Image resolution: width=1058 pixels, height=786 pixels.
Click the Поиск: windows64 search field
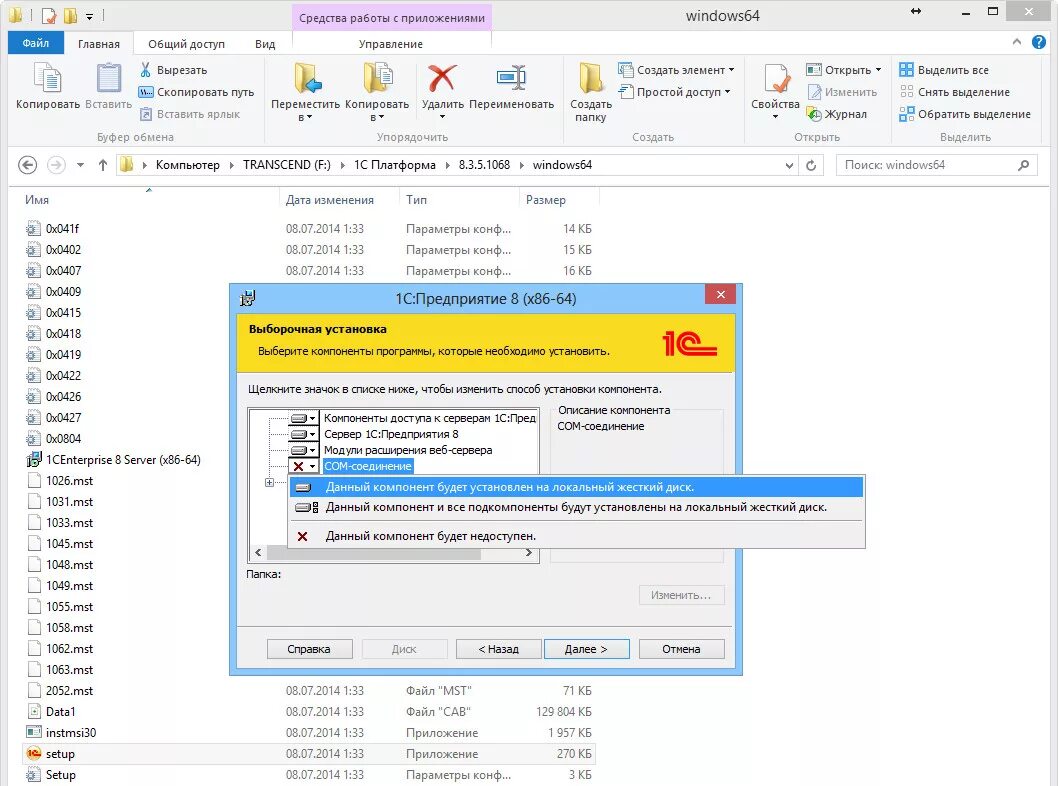tap(937, 165)
